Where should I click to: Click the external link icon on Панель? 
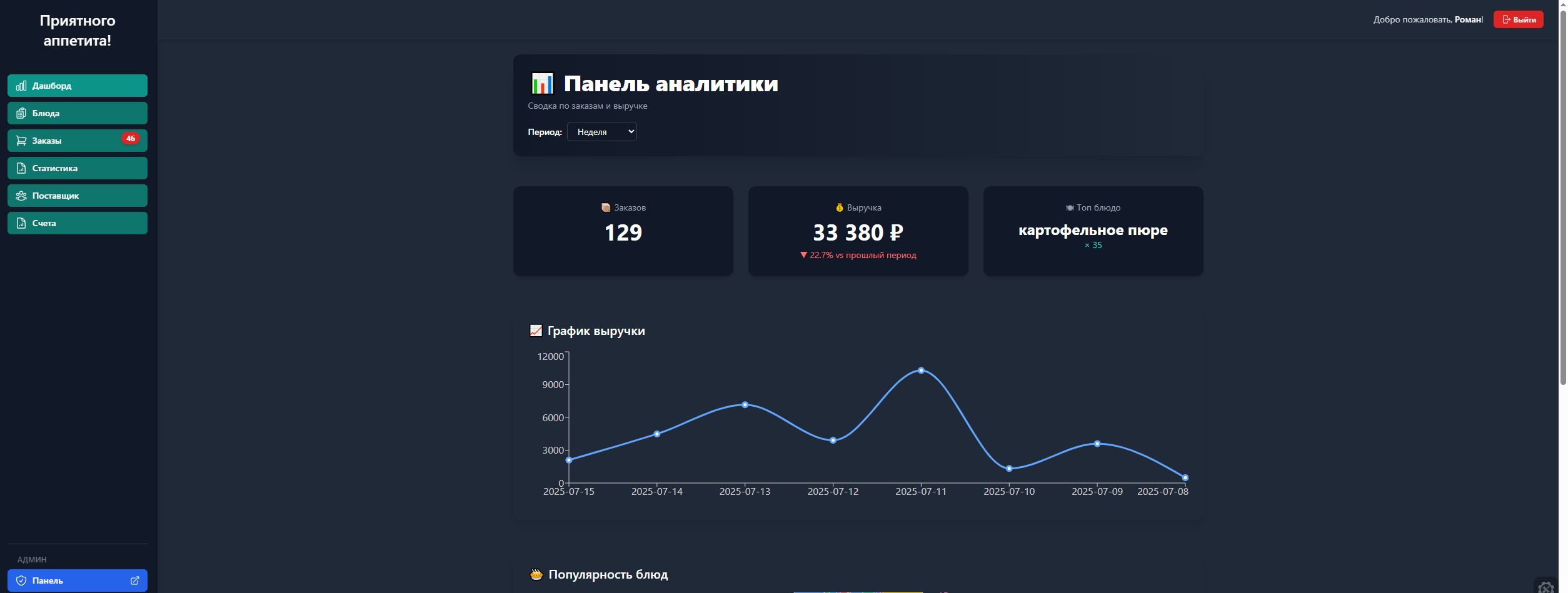coord(134,581)
